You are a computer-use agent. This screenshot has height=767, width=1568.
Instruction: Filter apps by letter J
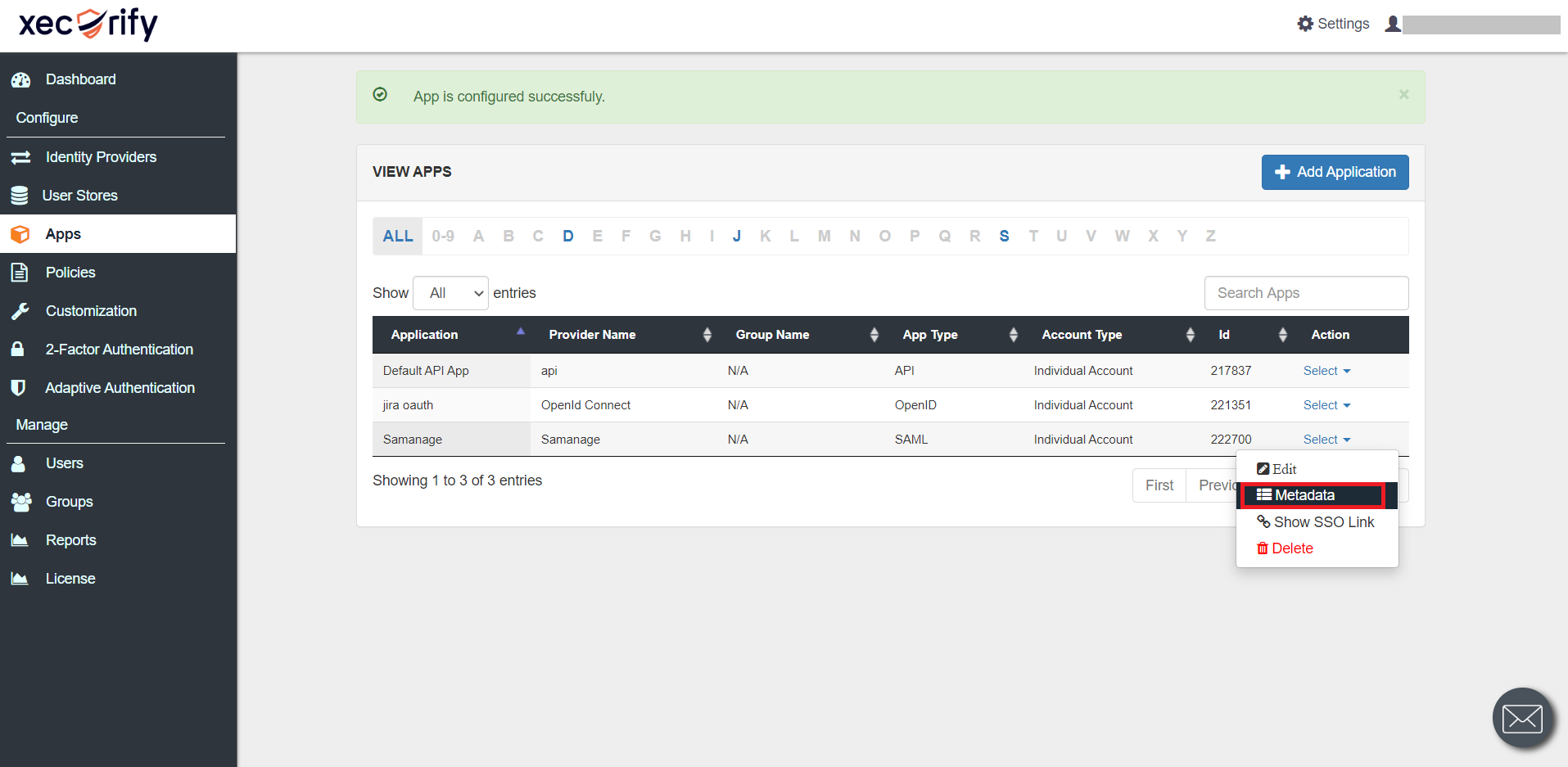[x=737, y=236]
